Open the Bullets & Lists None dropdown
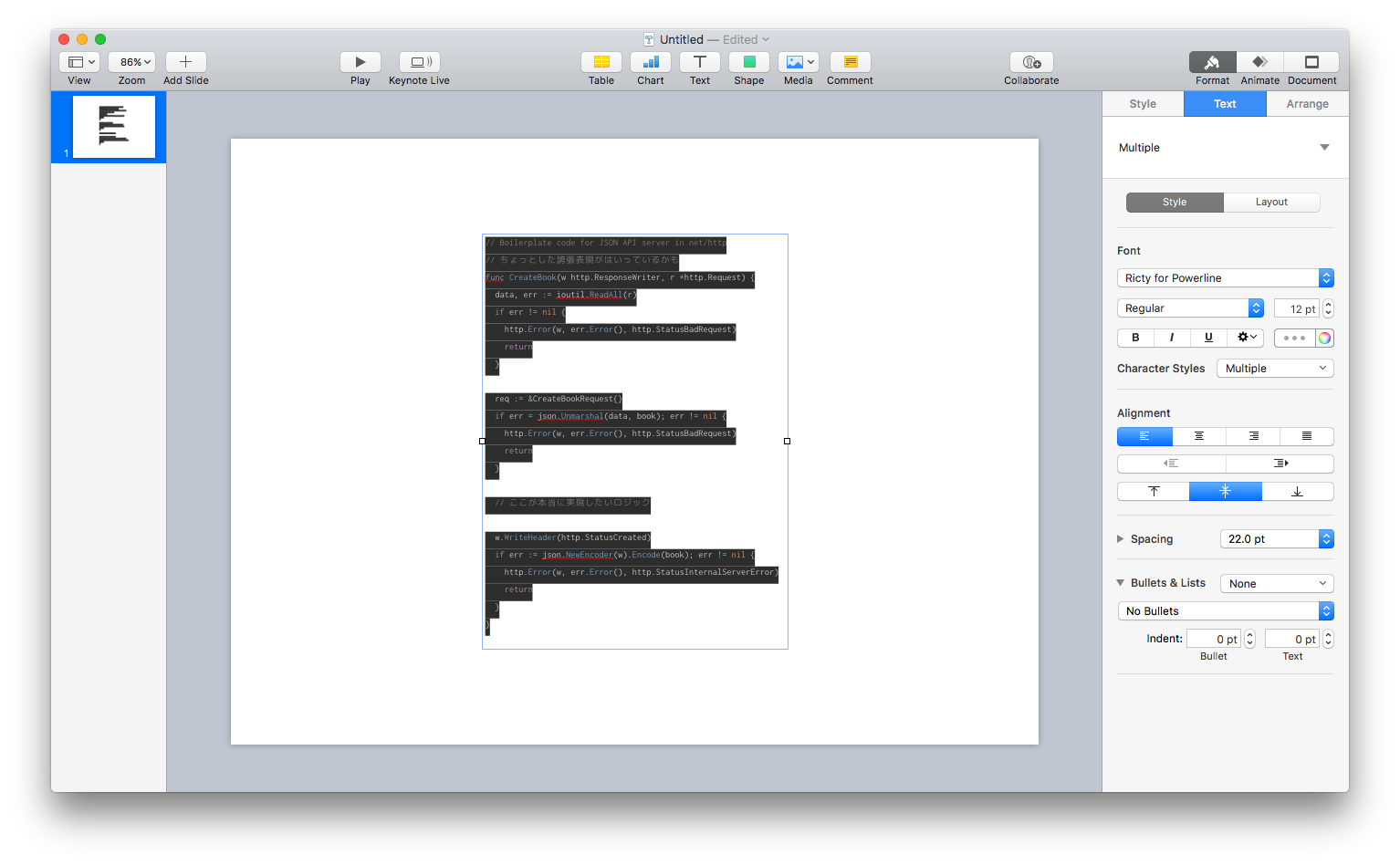The image size is (1400, 865). pyautogui.click(x=1277, y=584)
